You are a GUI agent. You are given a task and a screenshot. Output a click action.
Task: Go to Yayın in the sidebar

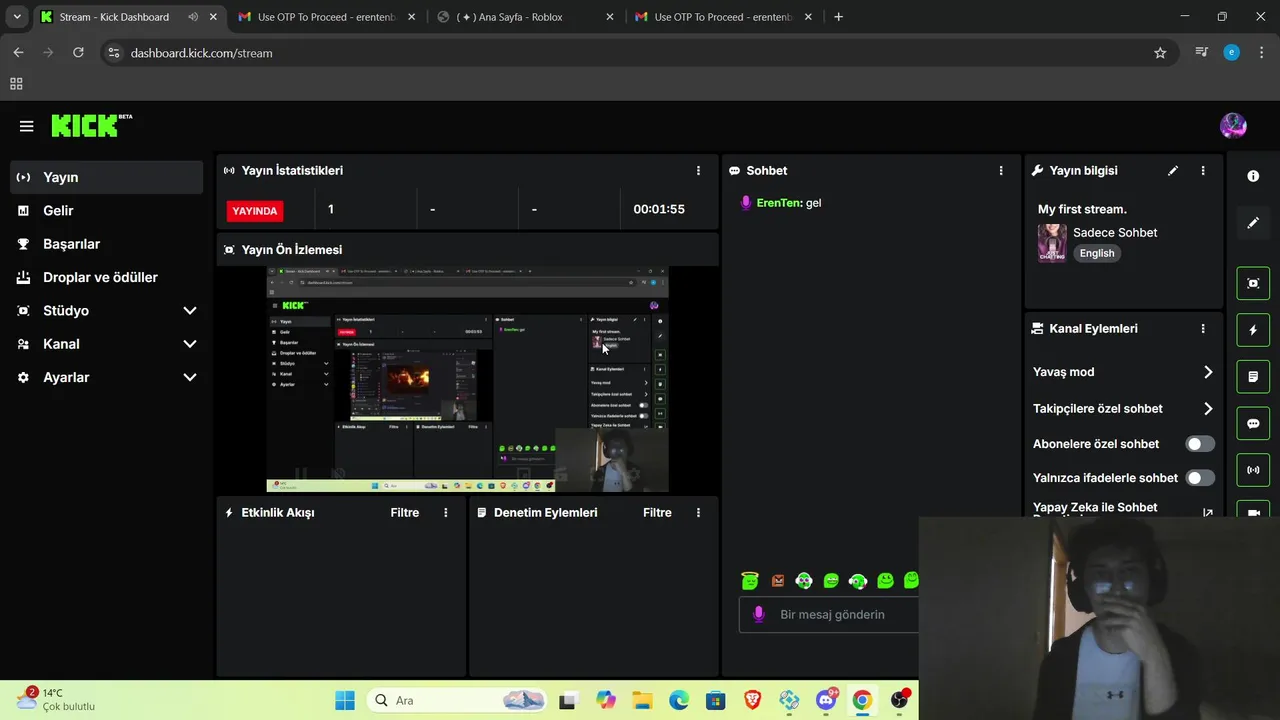tap(106, 177)
